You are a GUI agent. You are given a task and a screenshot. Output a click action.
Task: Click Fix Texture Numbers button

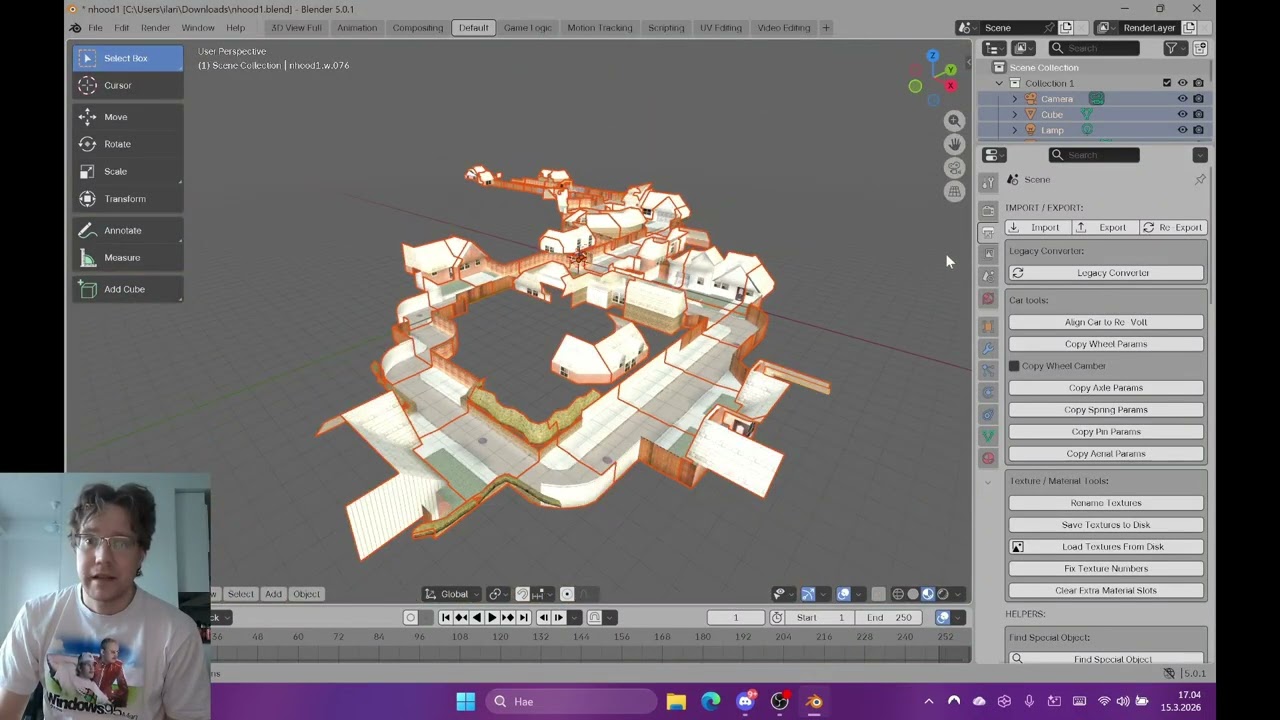pos(1106,569)
